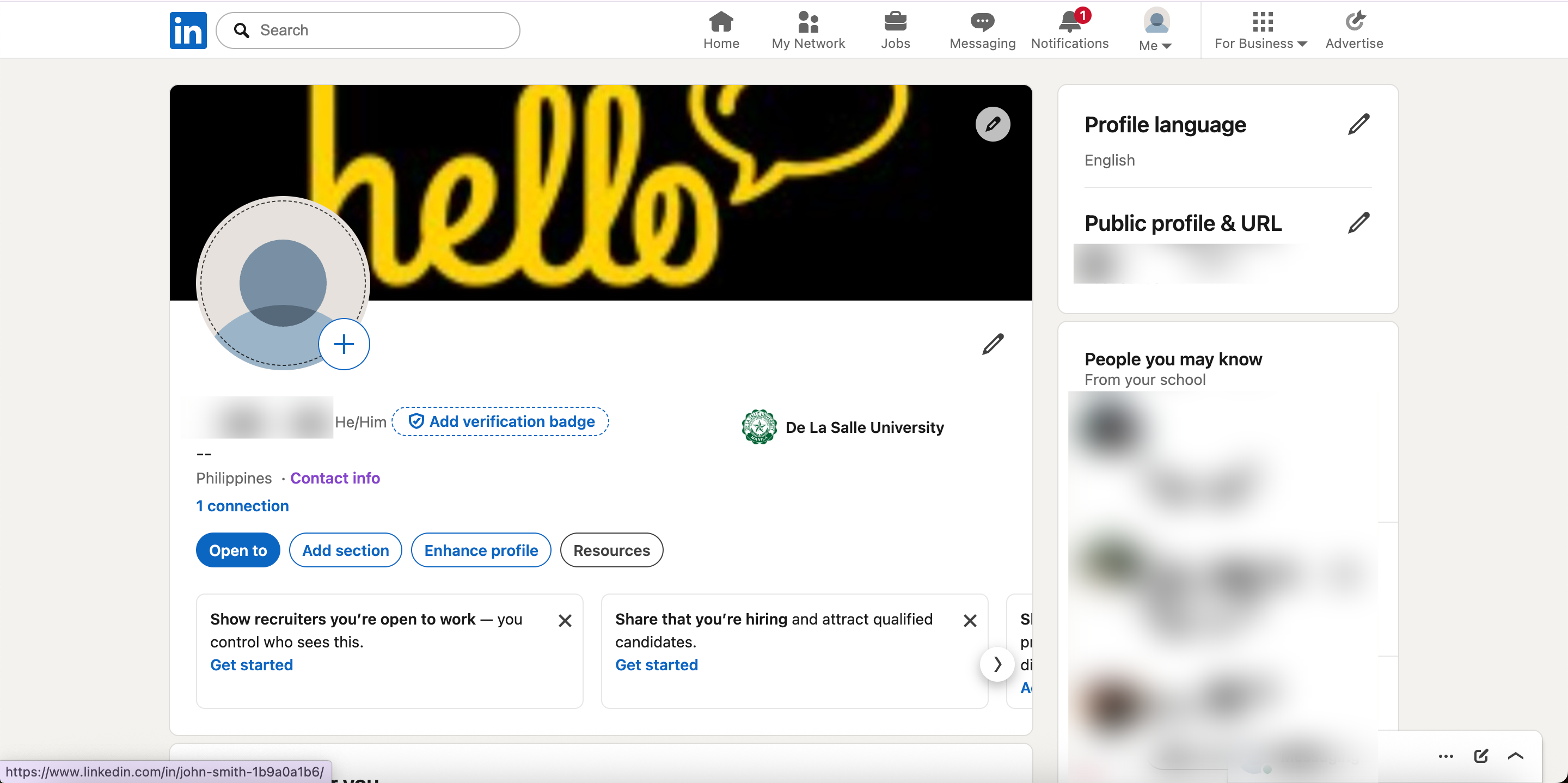Dismiss the open to work card
This screenshot has width=1568, height=783.
(565, 620)
